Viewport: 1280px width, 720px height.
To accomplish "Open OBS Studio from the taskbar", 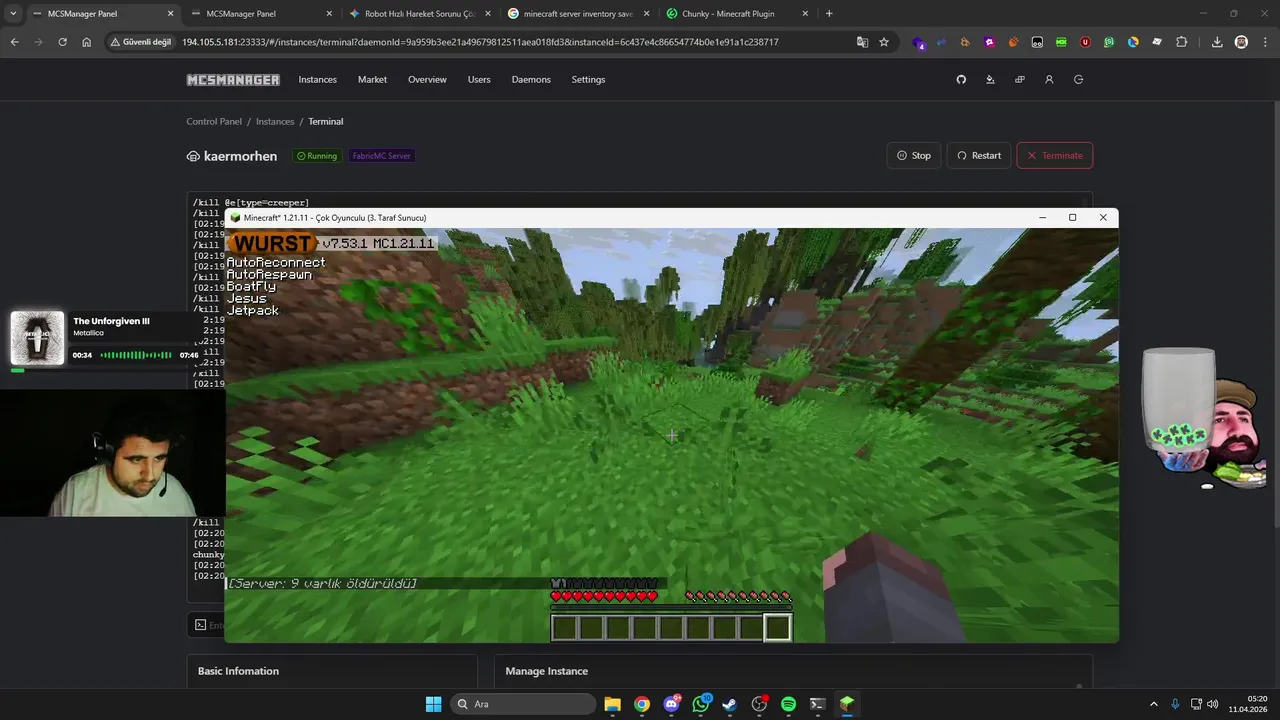I will tap(759, 704).
